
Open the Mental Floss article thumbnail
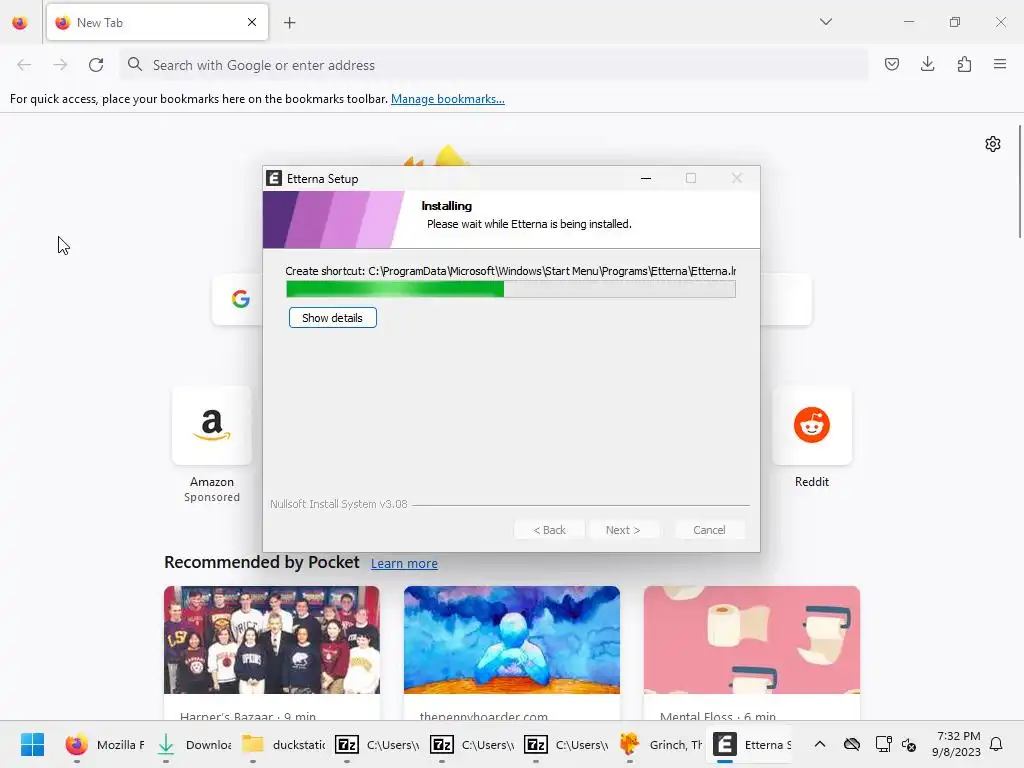click(x=752, y=639)
